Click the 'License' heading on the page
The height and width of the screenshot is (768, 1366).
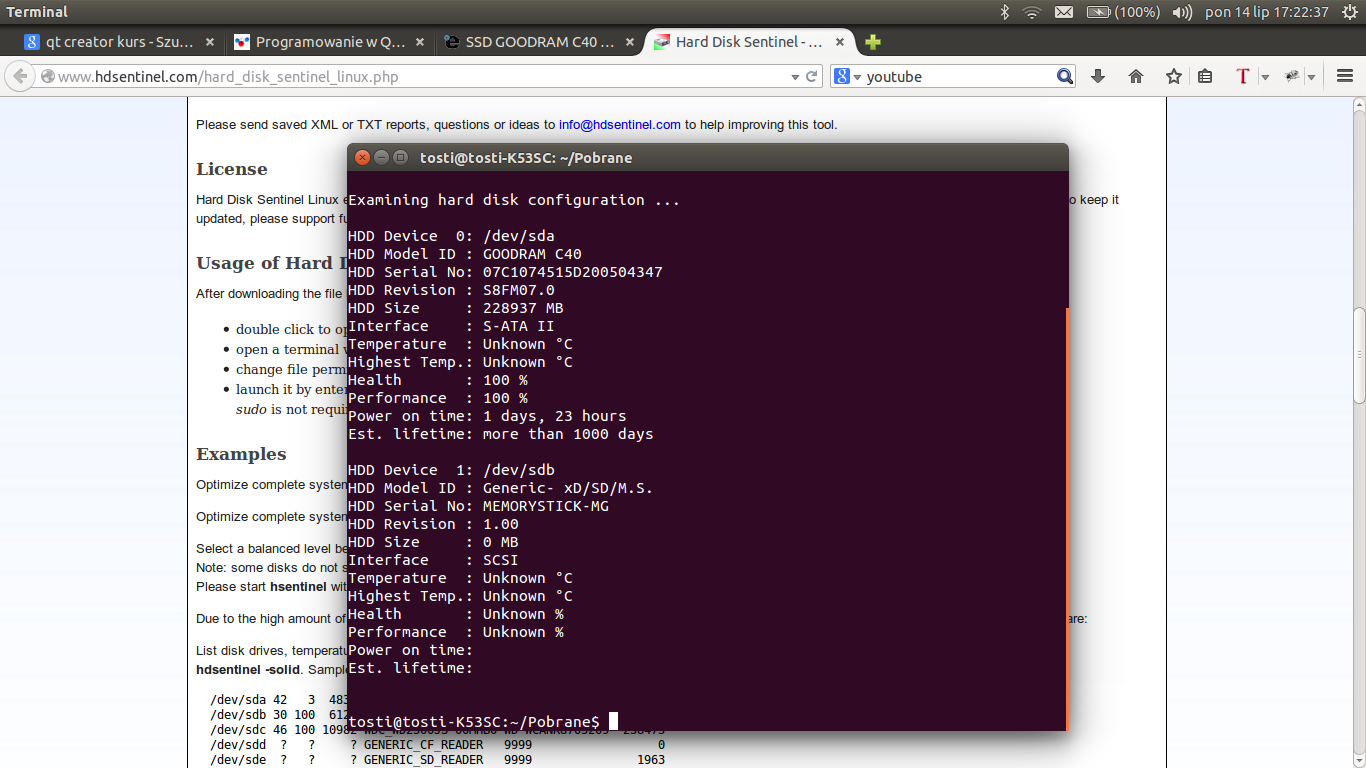click(232, 169)
